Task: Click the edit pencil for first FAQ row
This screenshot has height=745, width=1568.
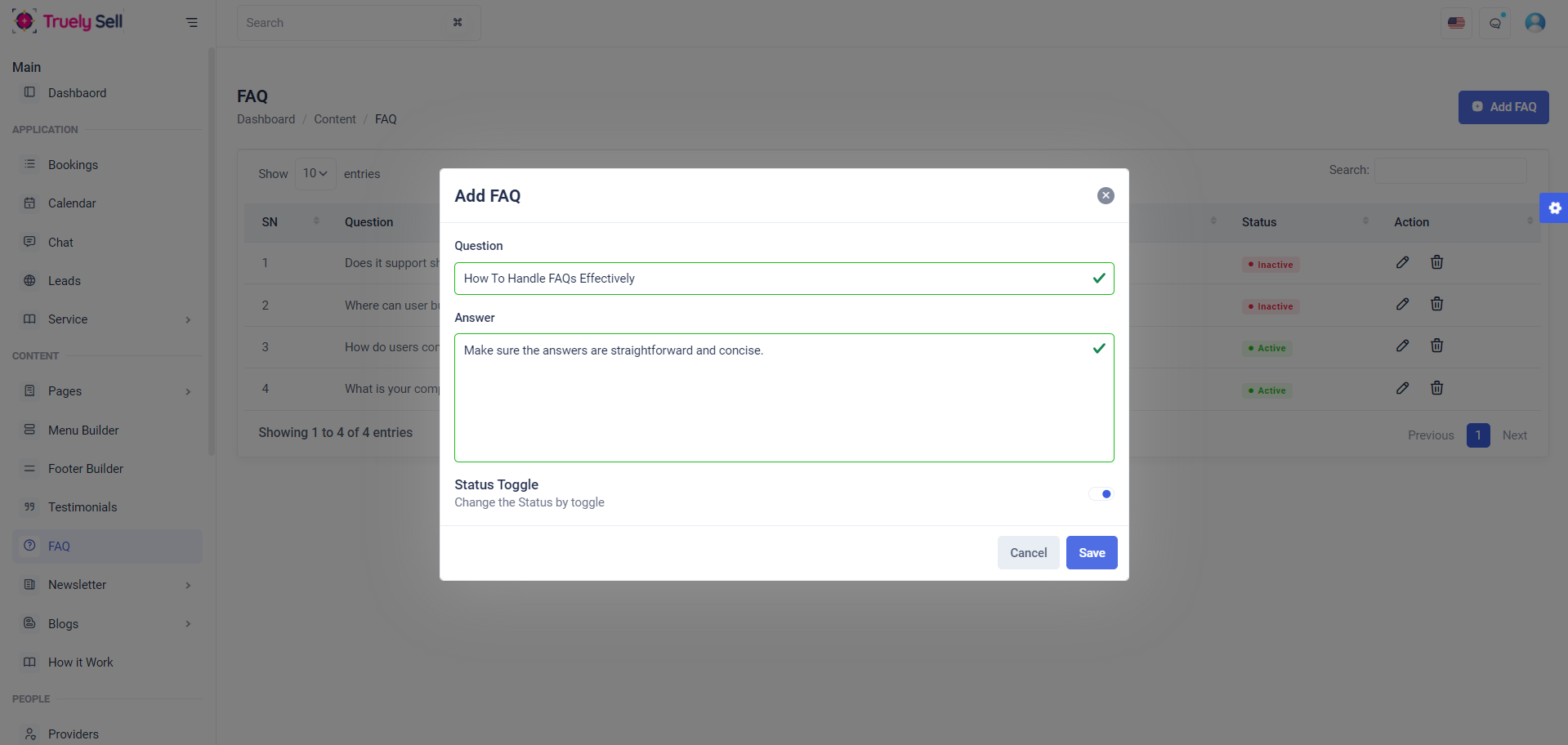Action: [1403, 262]
